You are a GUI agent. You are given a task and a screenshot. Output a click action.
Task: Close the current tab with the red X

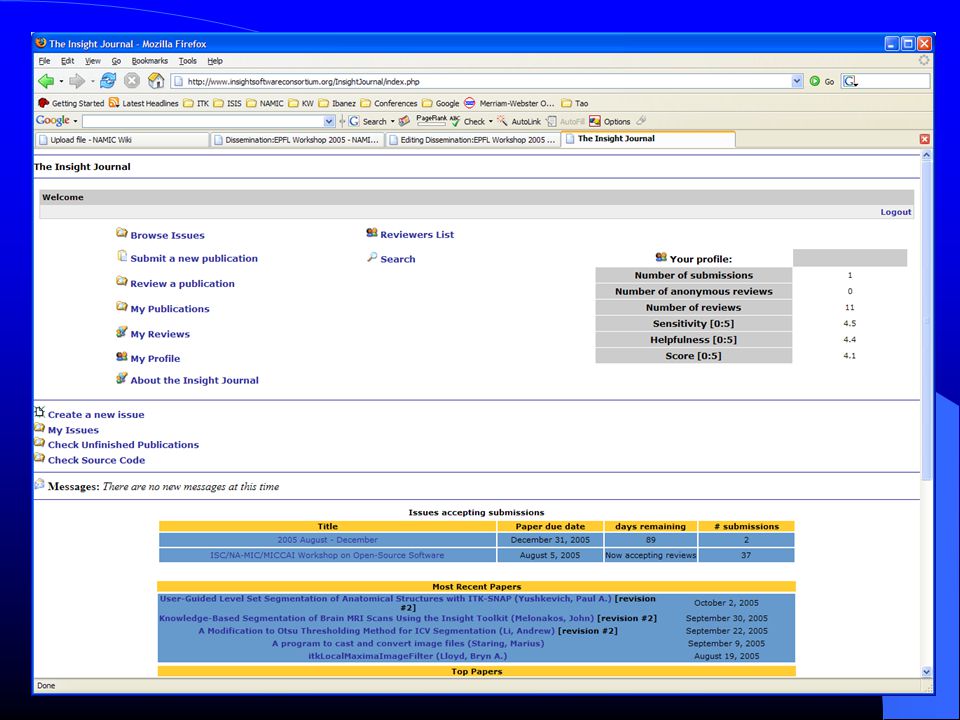[924, 140]
